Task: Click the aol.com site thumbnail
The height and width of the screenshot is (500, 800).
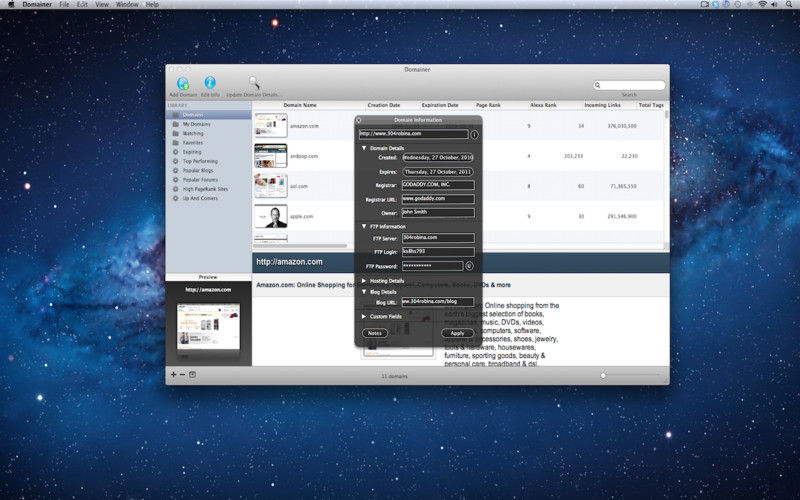Action: click(271, 186)
